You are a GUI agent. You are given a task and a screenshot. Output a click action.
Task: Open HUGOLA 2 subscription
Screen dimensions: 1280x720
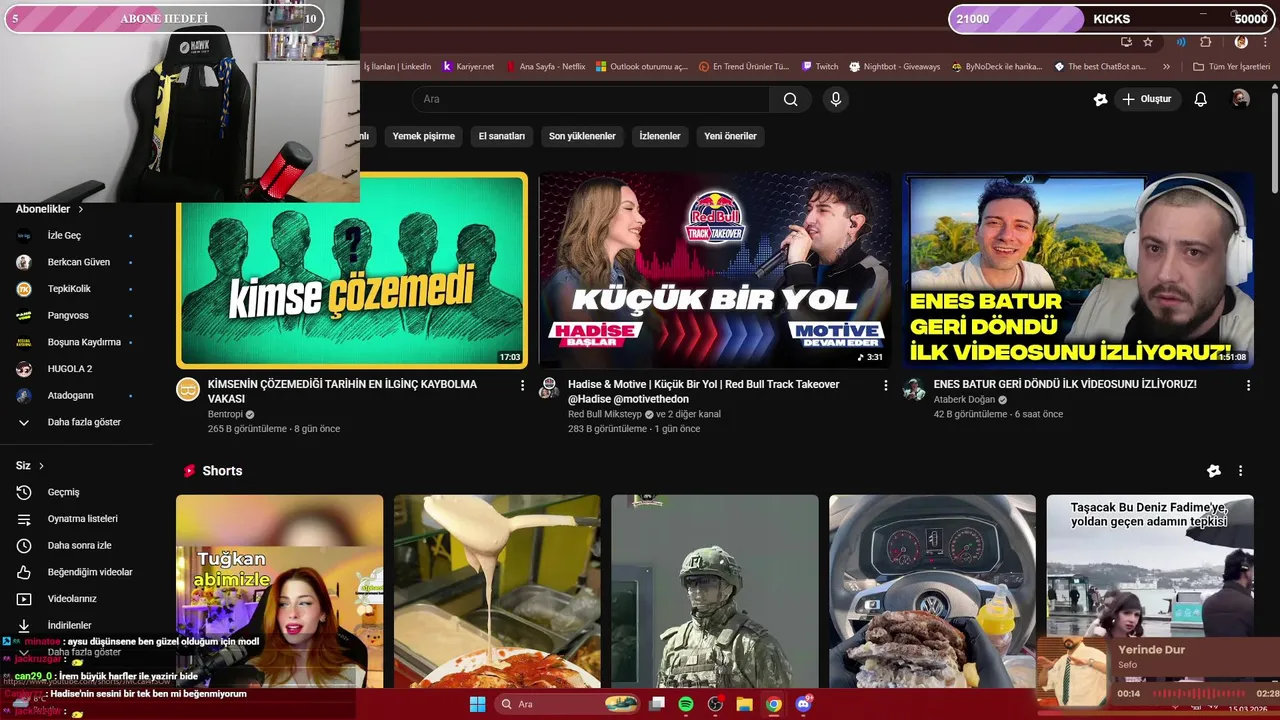tap(76, 369)
